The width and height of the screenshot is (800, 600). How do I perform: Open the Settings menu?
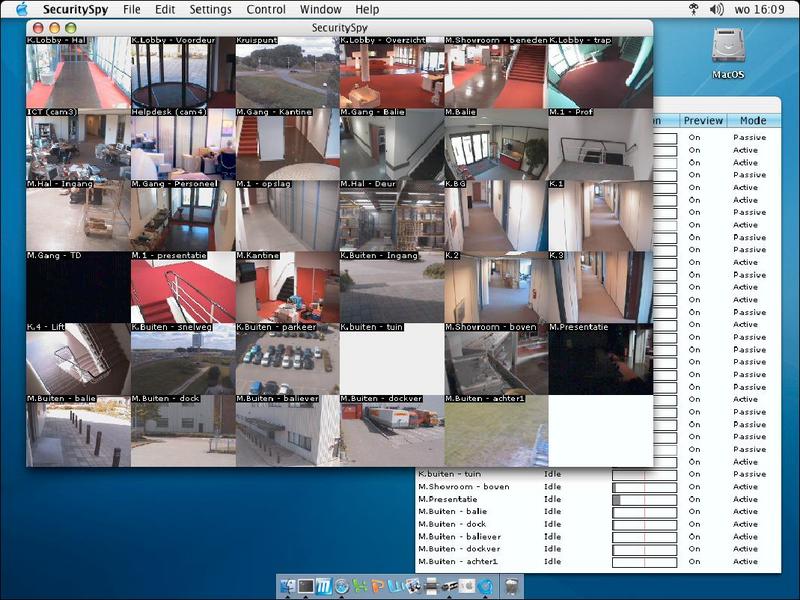click(210, 9)
